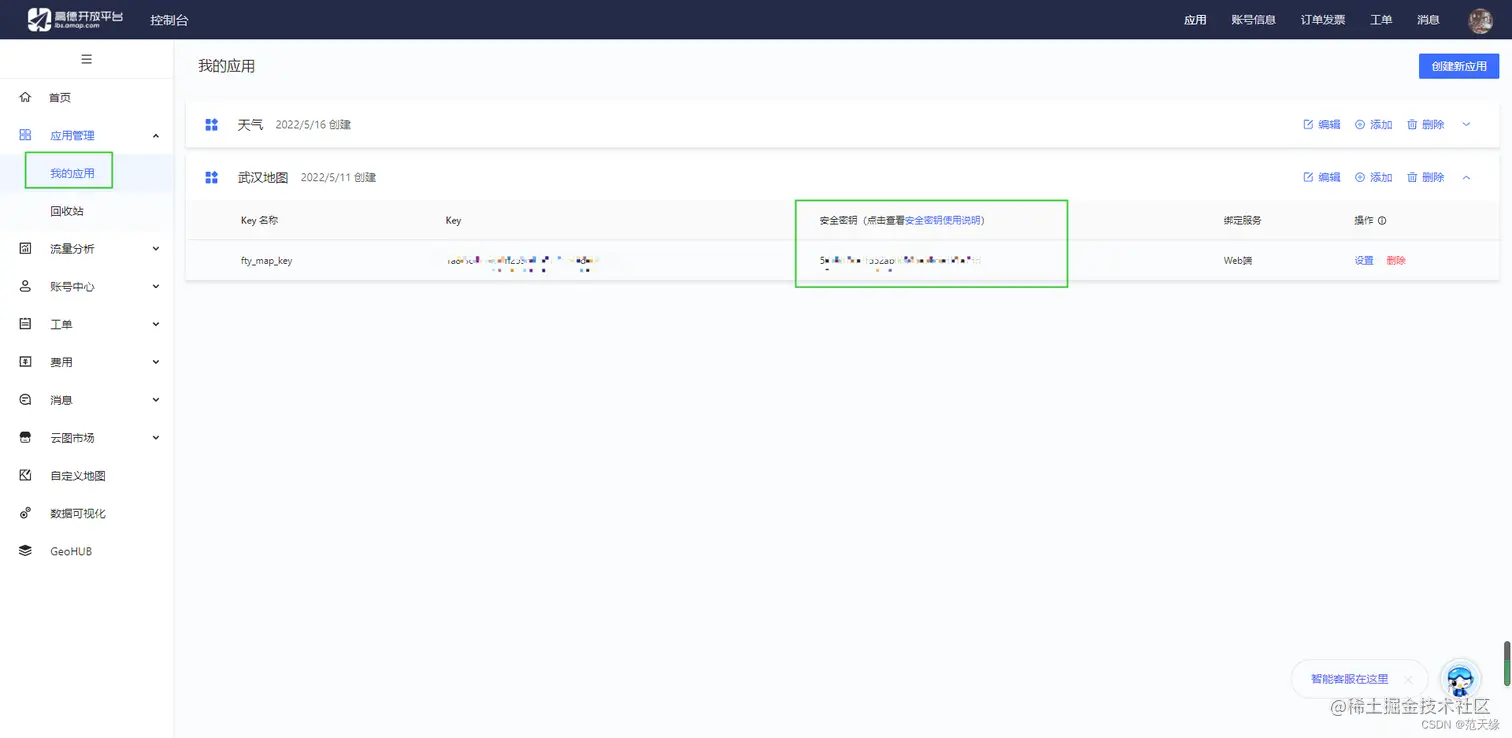Click the 账号中心 person icon

26,286
